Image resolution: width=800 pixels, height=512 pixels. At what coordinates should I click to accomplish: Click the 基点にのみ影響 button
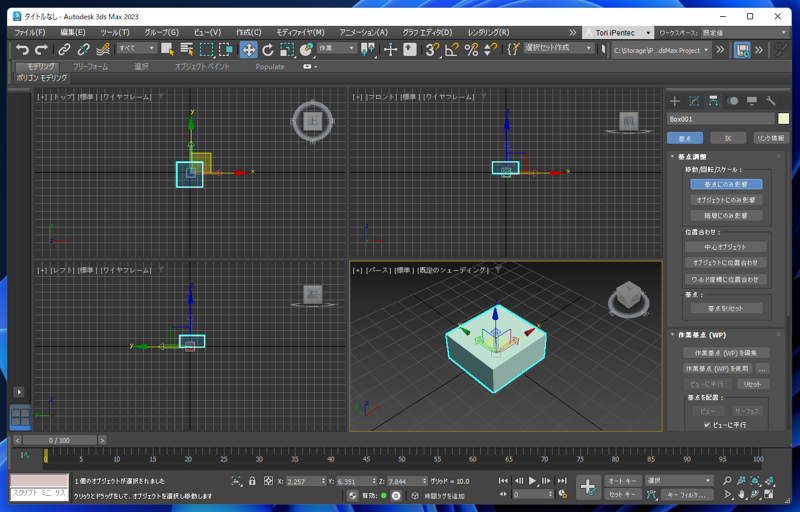726,184
